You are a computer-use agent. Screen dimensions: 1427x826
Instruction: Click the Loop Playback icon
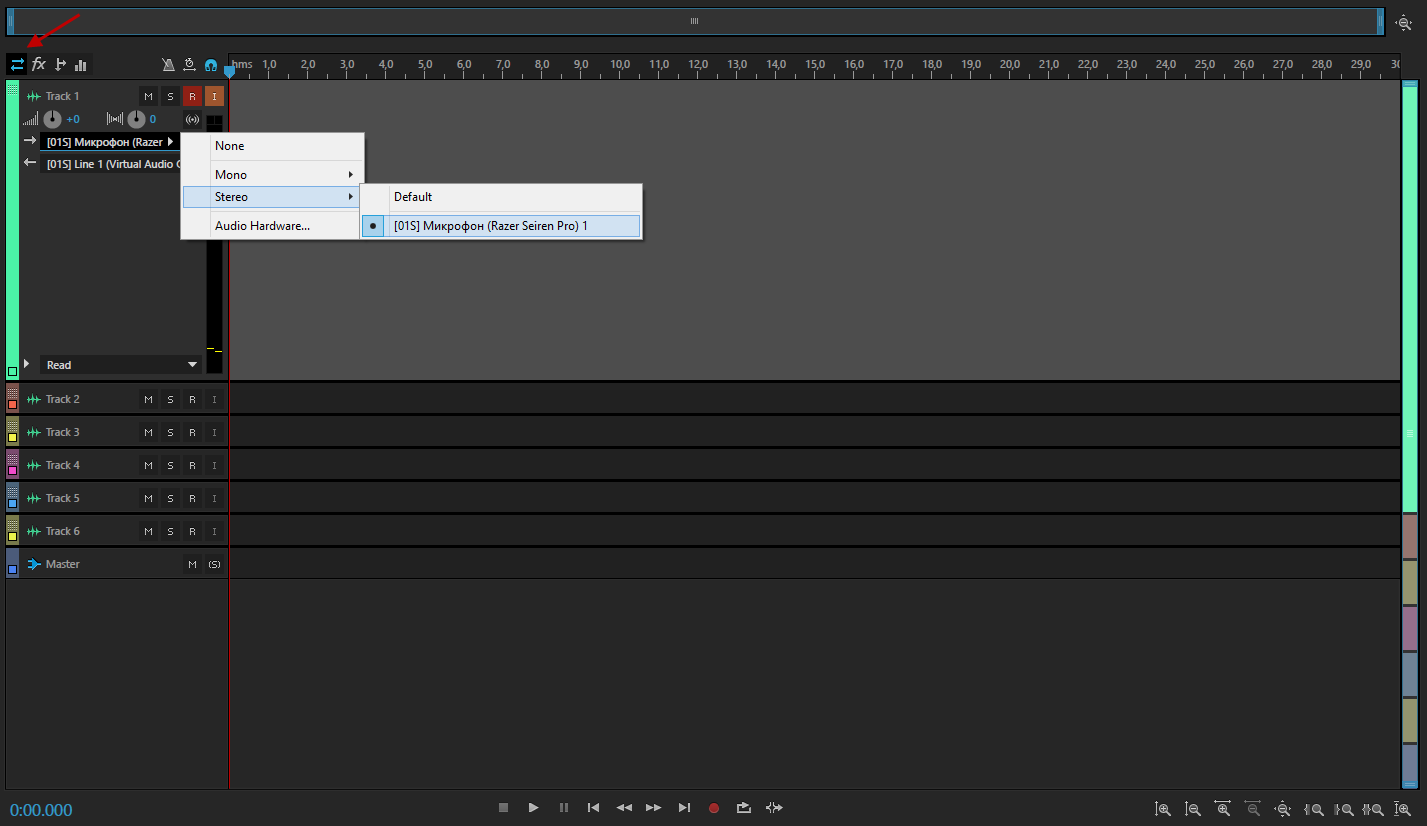coord(744,807)
